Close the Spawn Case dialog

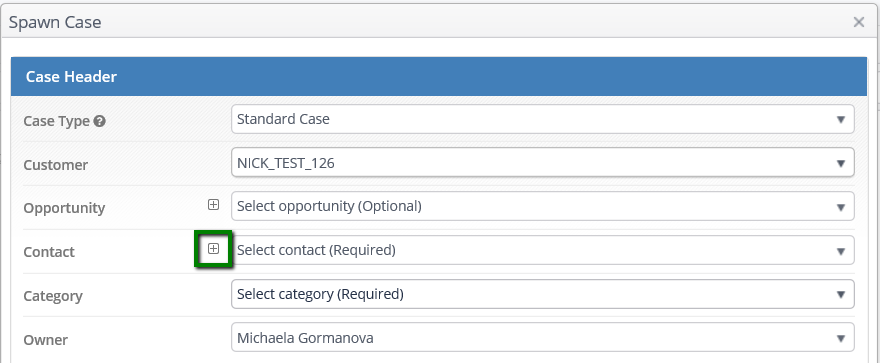[859, 22]
